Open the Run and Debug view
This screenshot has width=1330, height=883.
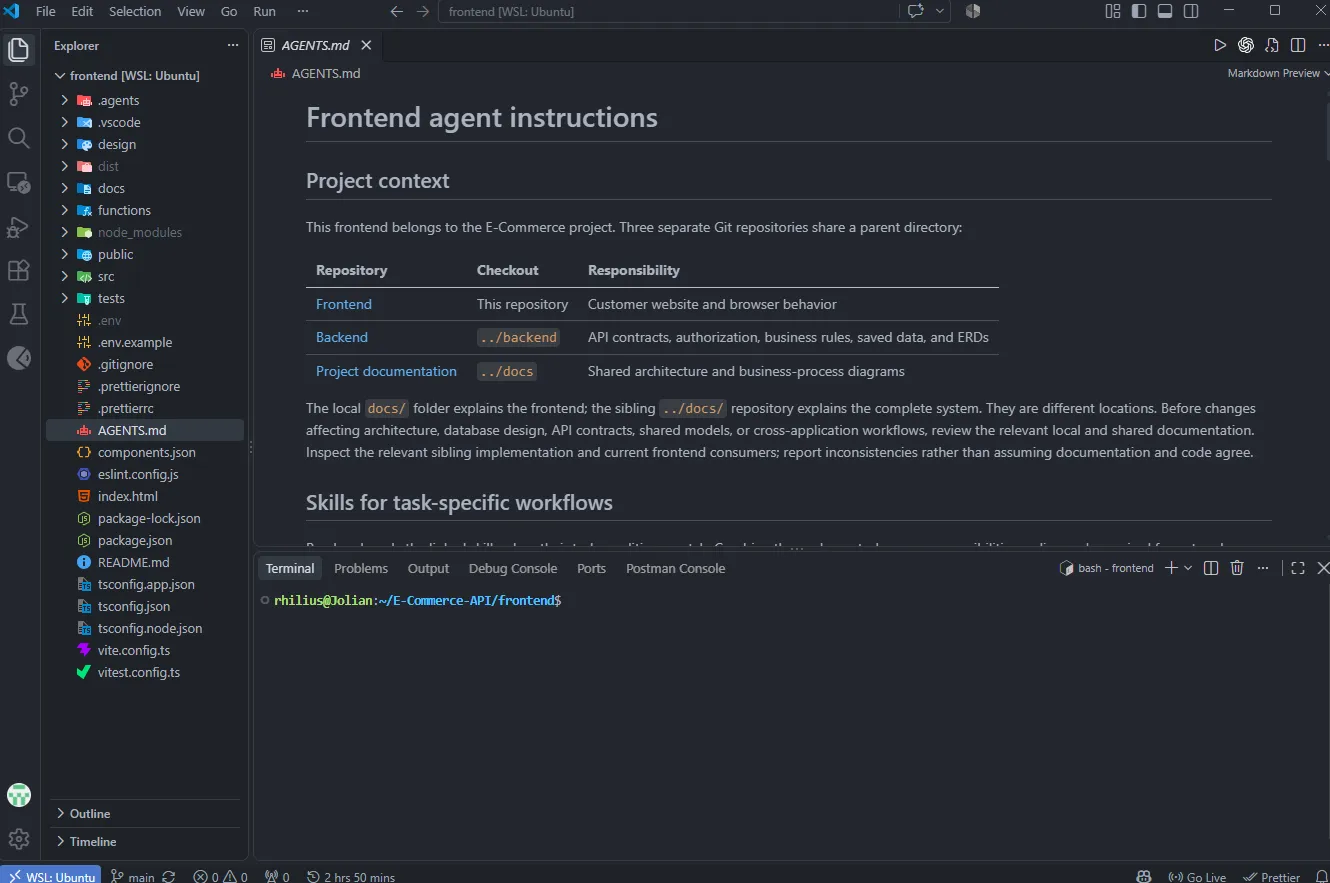tap(19, 226)
